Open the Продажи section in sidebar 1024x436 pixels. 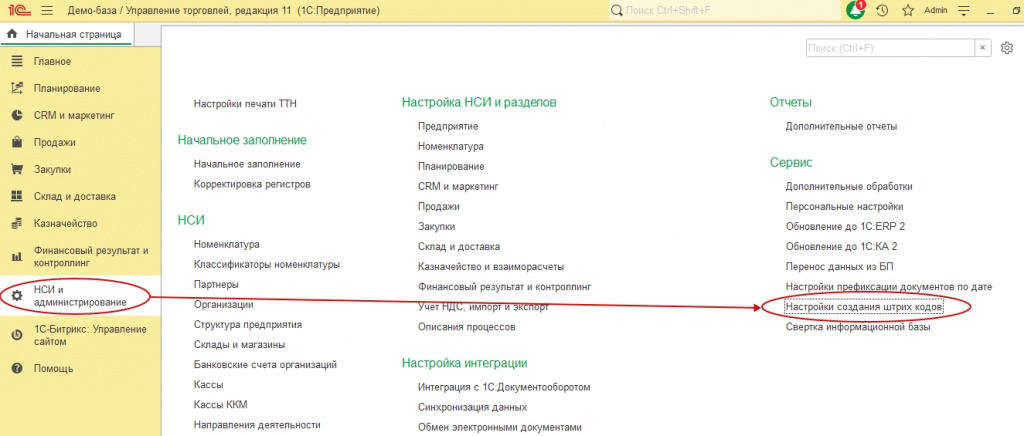[x=55, y=142]
